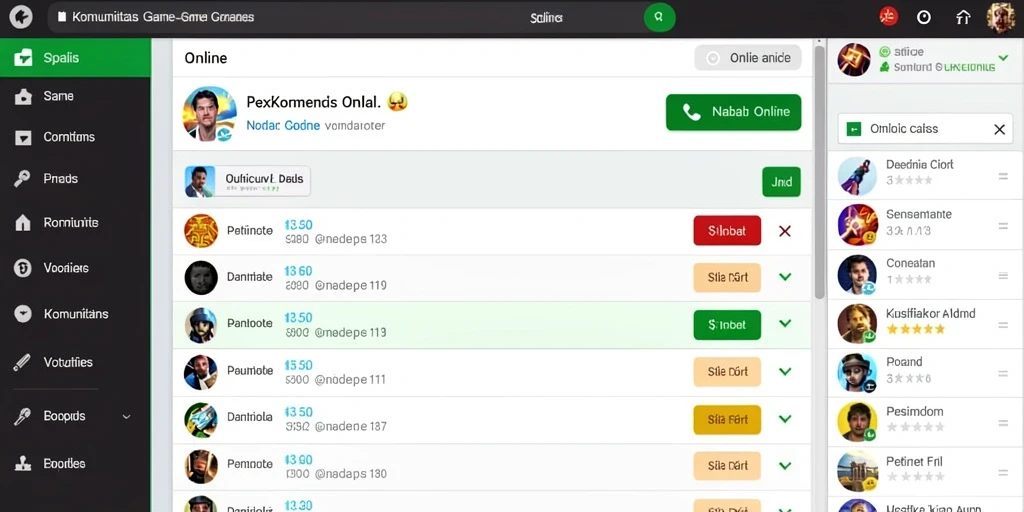
Task: Open menu handle for Petinet Fril
Action: [1003, 472]
